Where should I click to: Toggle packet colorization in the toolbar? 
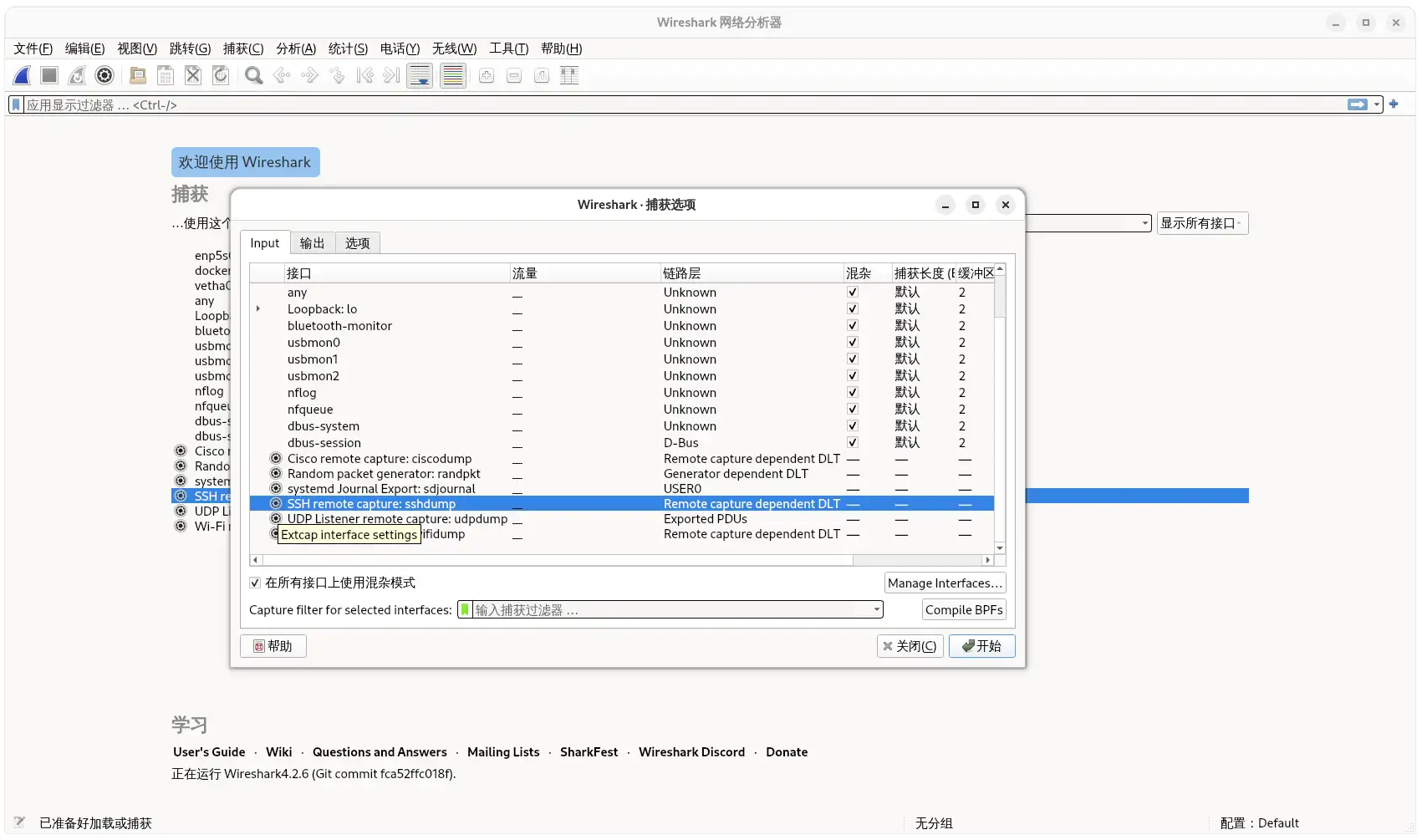click(453, 76)
